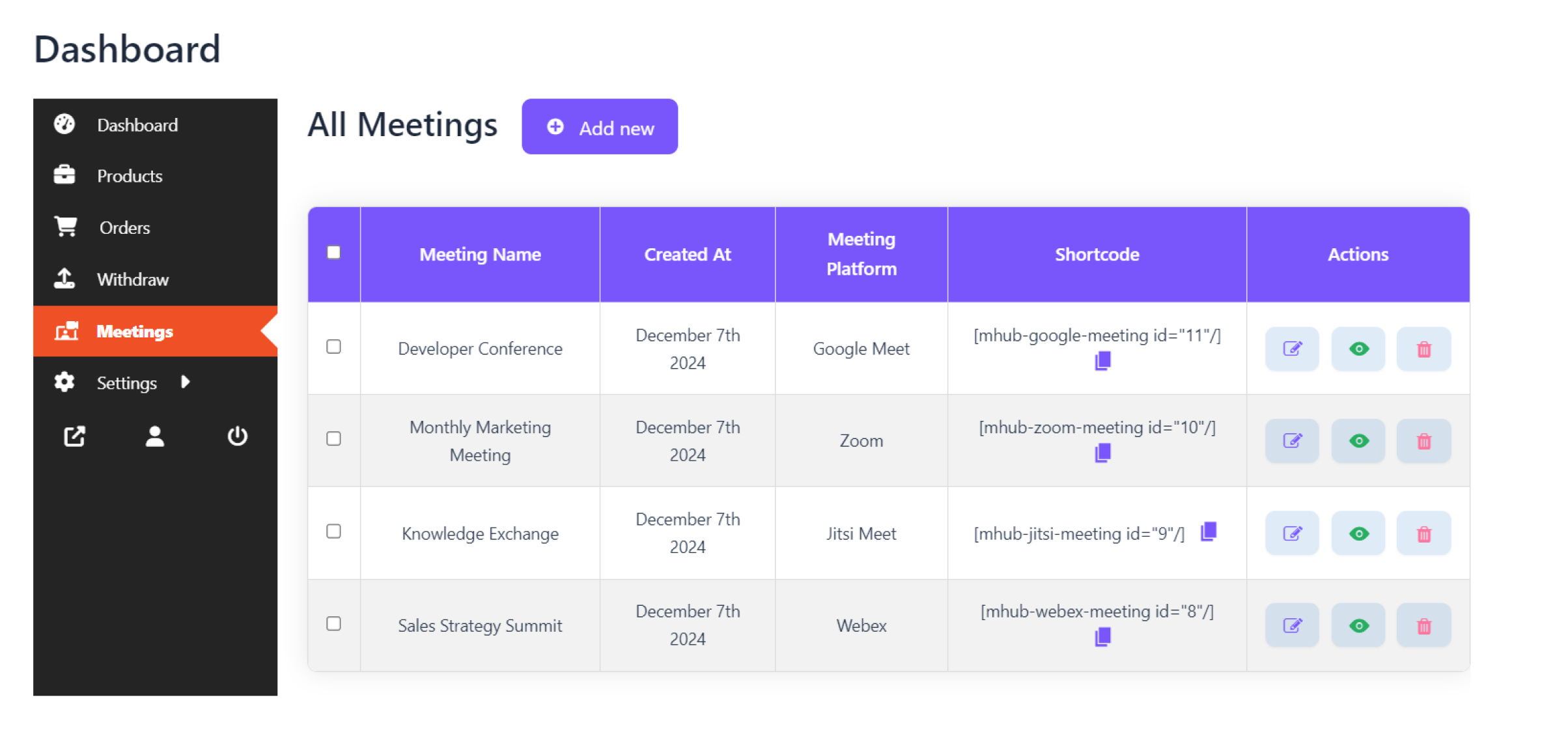Open the Dashboard sidebar item
This screenshot has height=740, width=1568.
tap(155, 124)
